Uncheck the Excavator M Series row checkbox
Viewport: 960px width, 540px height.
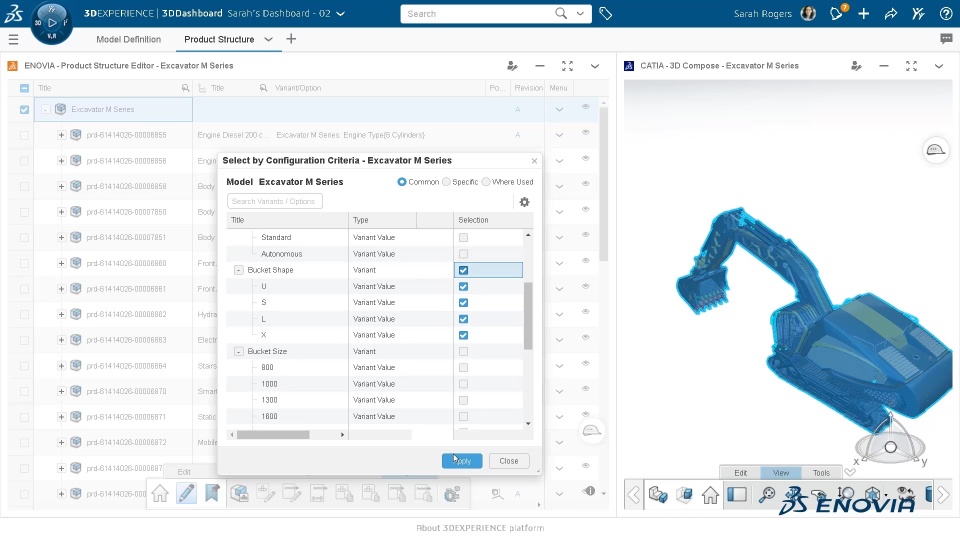coord(24,110)
